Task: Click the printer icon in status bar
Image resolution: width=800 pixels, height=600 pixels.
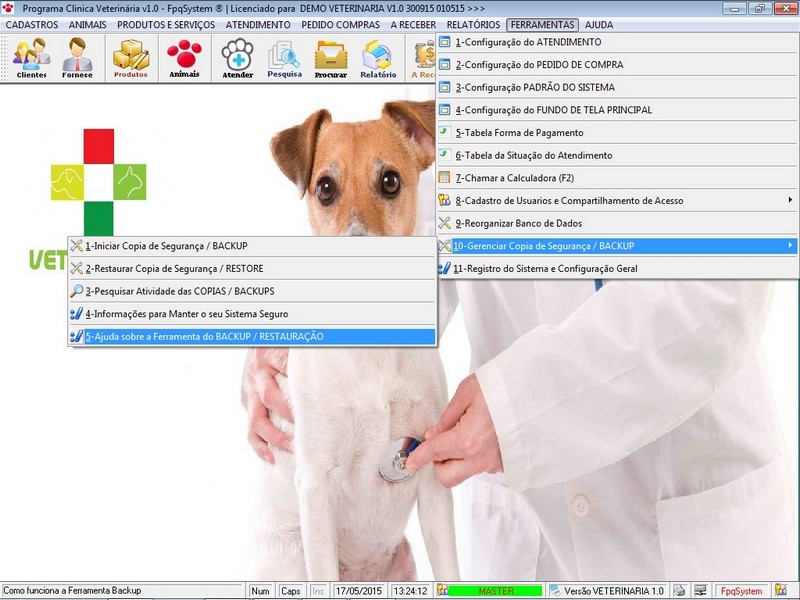Action: point(679,590)
